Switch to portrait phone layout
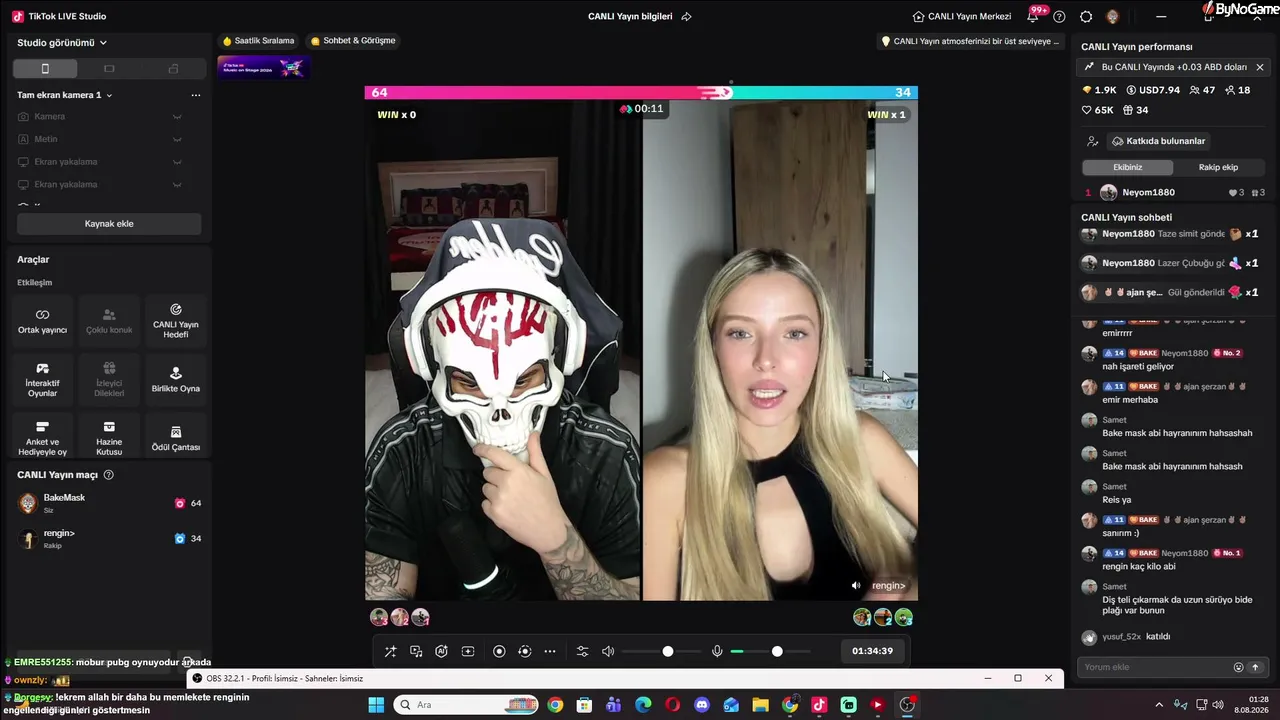 point(45,69)
